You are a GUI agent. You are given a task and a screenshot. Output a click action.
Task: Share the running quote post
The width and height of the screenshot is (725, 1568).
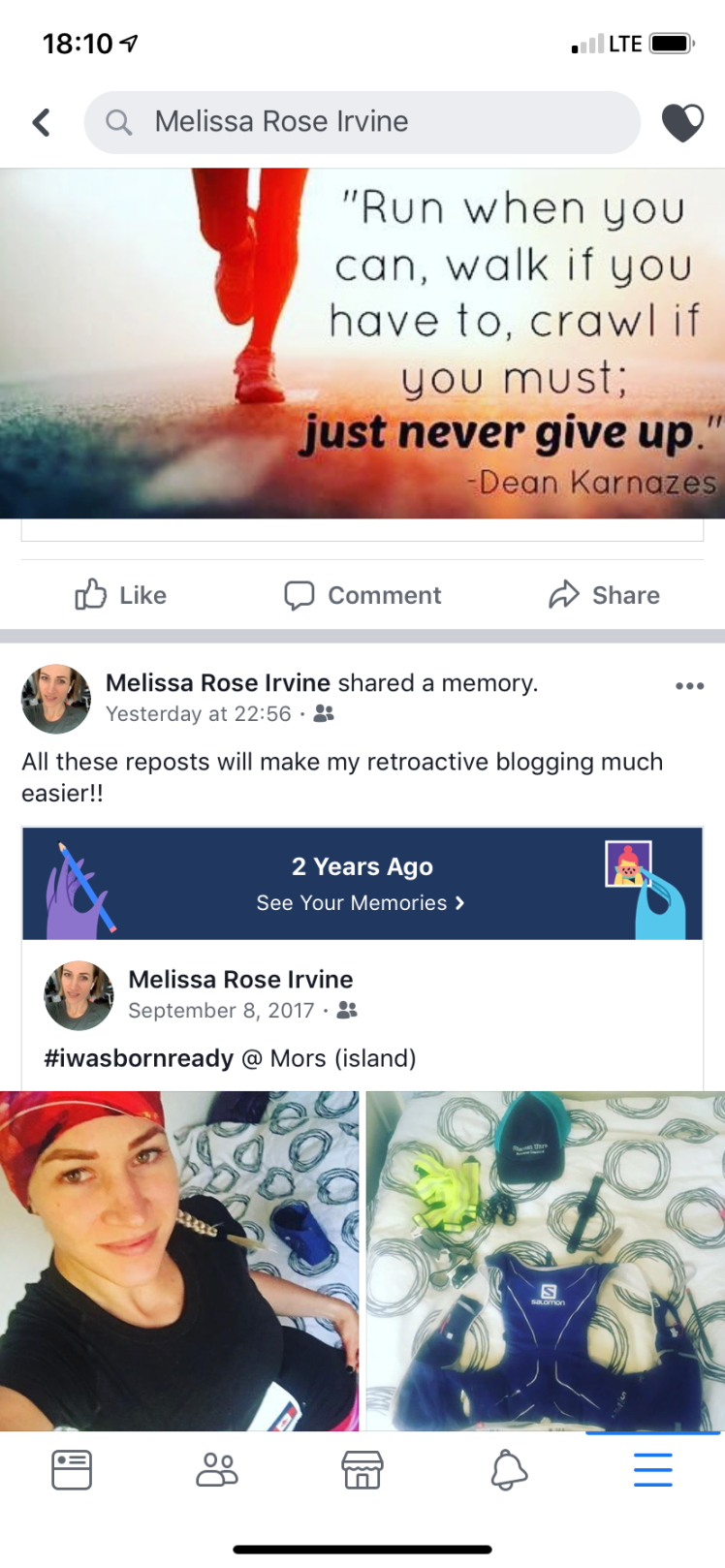pyautogui.click(x=604, y=595)
